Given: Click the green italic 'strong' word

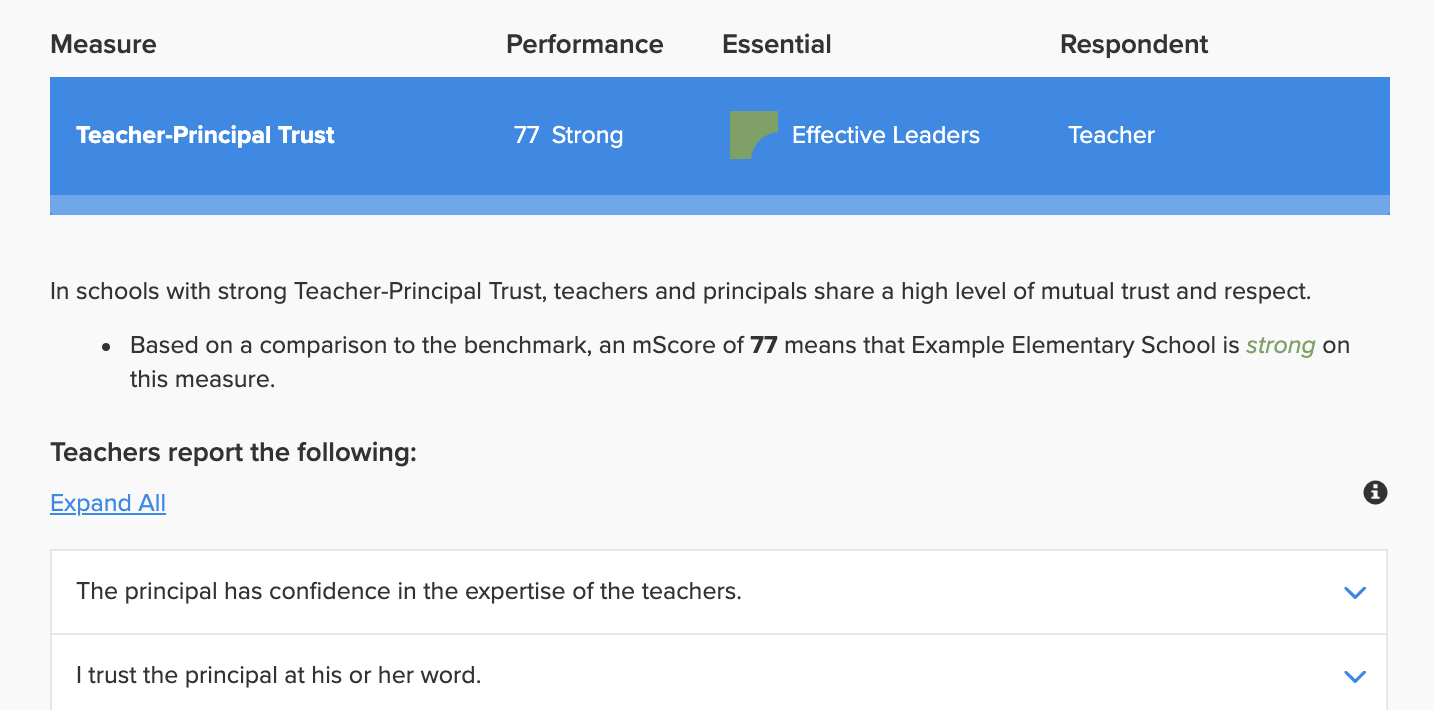Looking at the screenshot, I should tap(1280, 346).
